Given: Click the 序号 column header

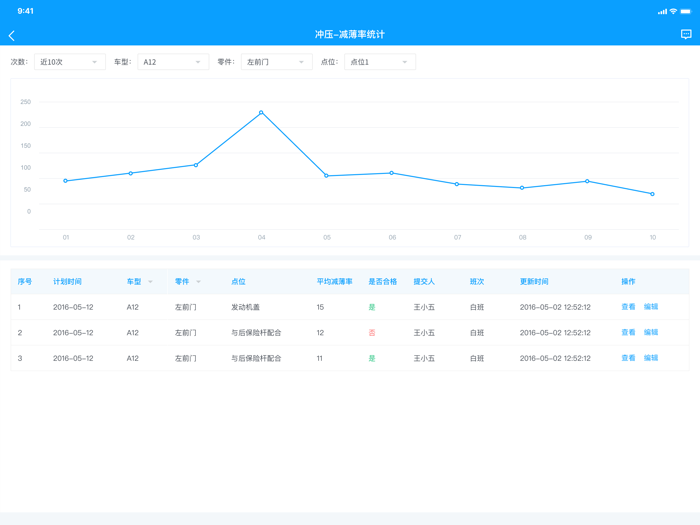Looking at the screenshot, I should tap(25, 282).
